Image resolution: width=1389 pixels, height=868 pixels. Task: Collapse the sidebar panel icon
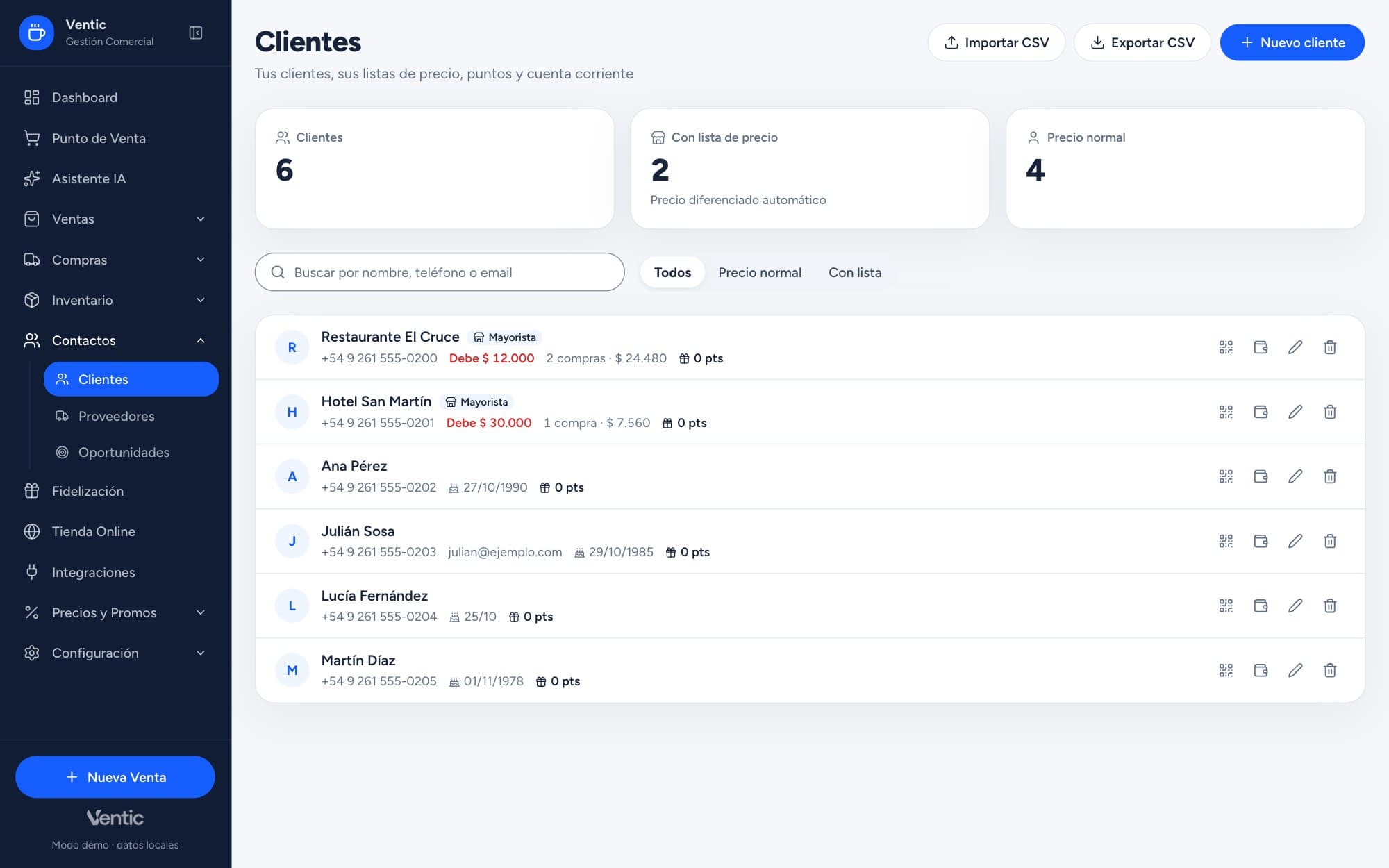(x=196, y=33)
